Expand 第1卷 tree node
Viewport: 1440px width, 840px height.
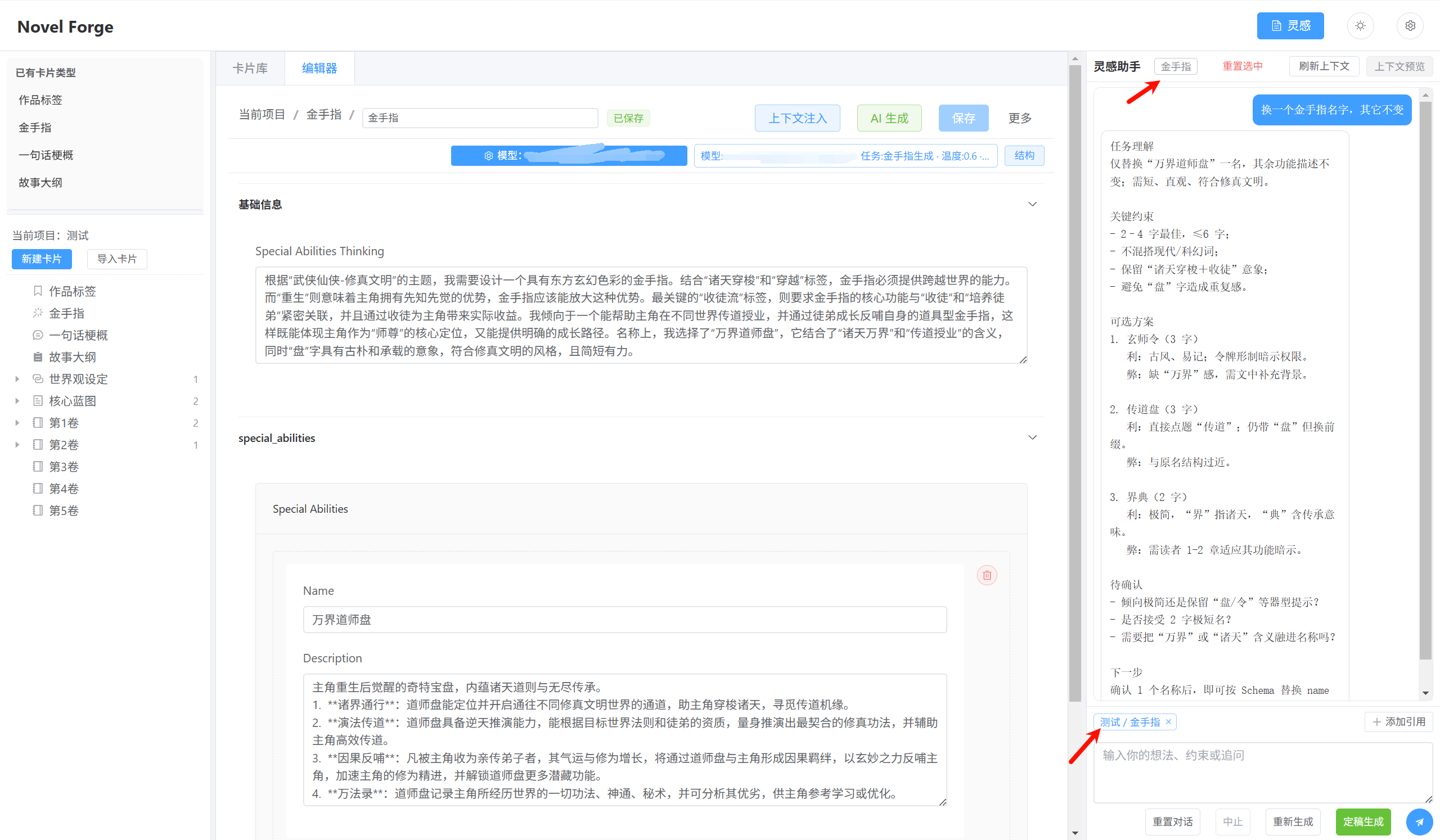(17, 423)
